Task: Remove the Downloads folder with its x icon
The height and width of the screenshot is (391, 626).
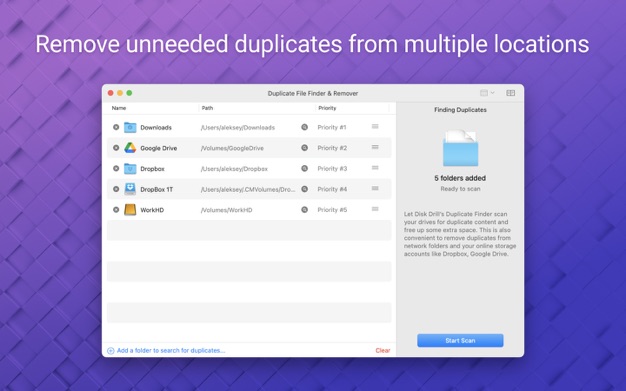Action: coord(116,127)
